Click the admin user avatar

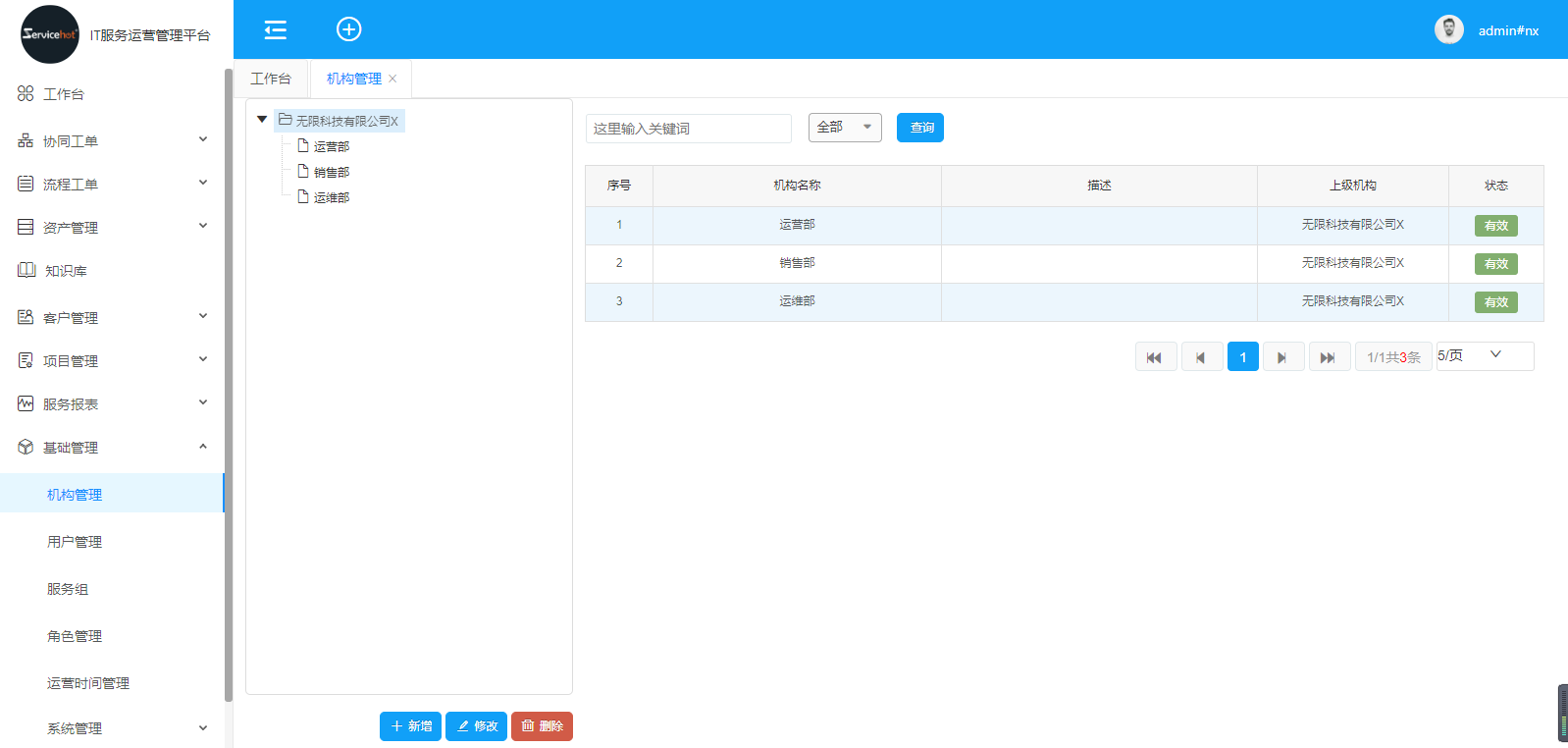(1448, 29)
